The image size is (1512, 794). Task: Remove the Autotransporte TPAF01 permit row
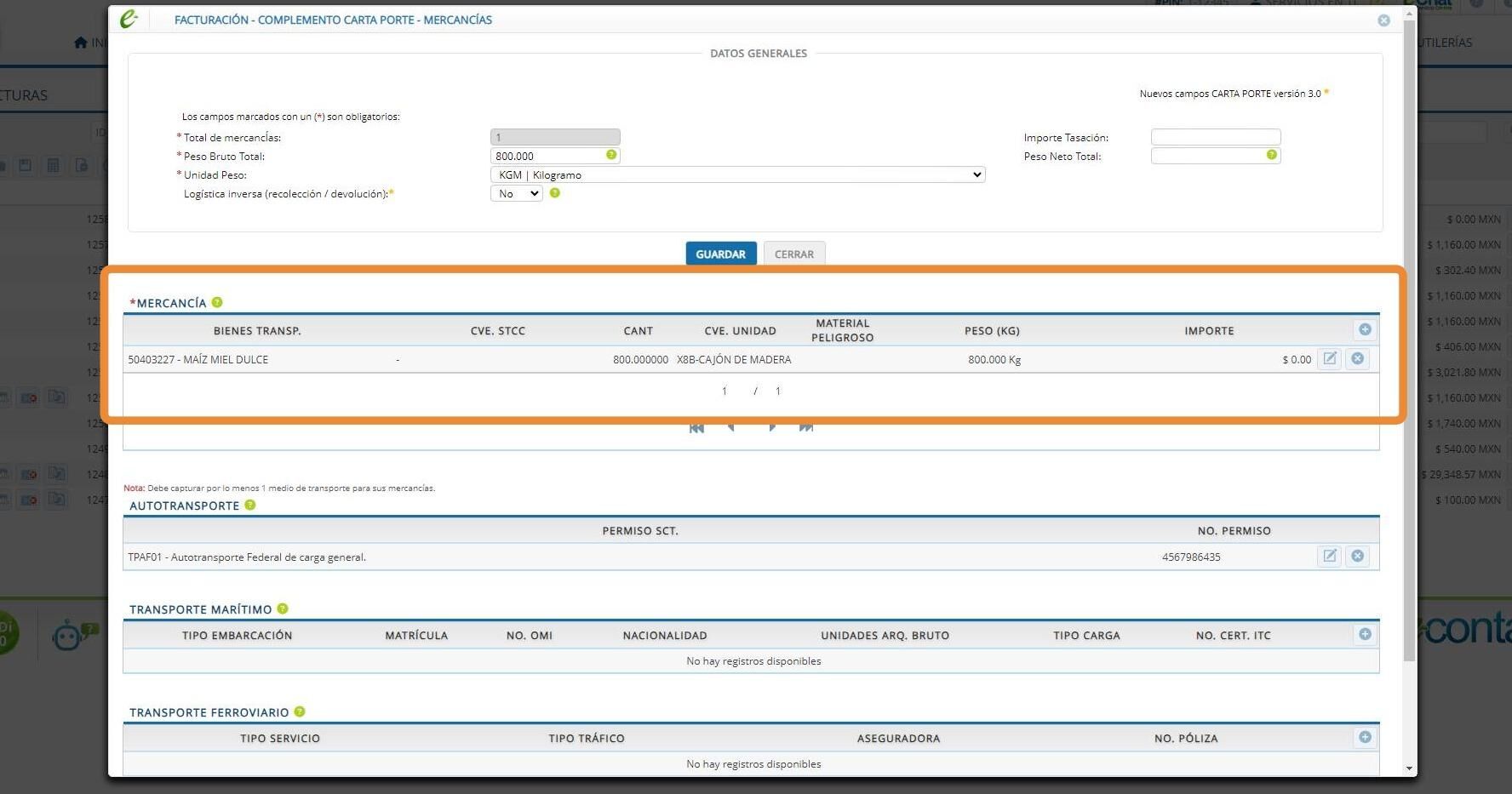coord(1358,557)
